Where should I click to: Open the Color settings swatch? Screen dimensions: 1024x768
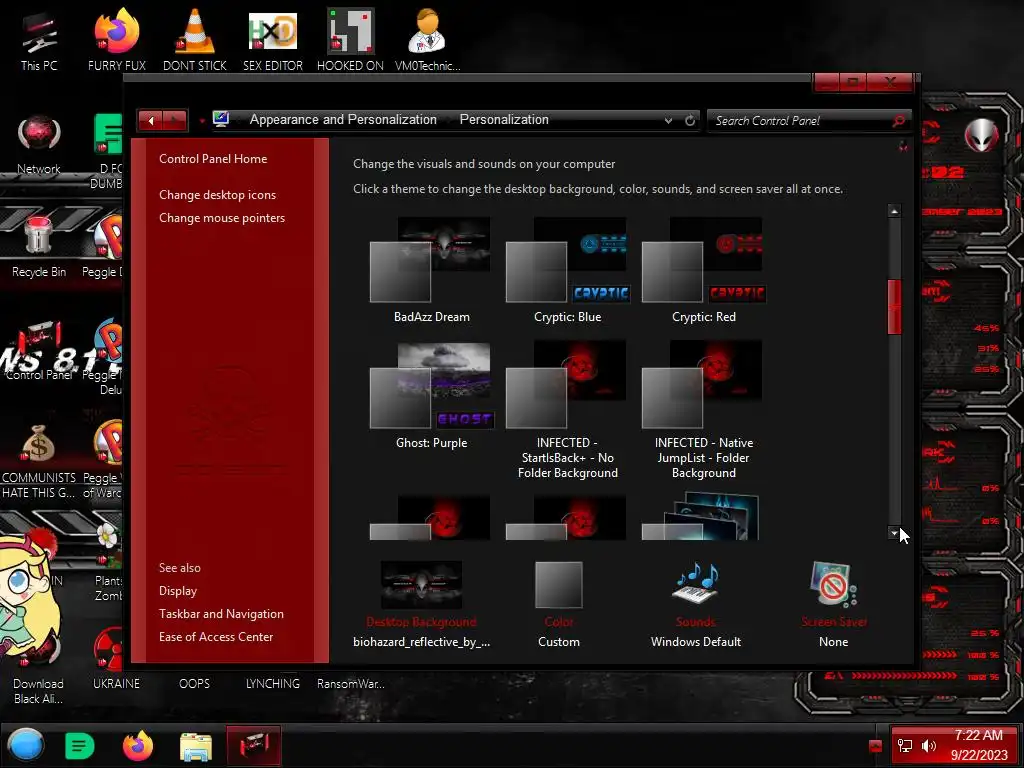point(558,584)
